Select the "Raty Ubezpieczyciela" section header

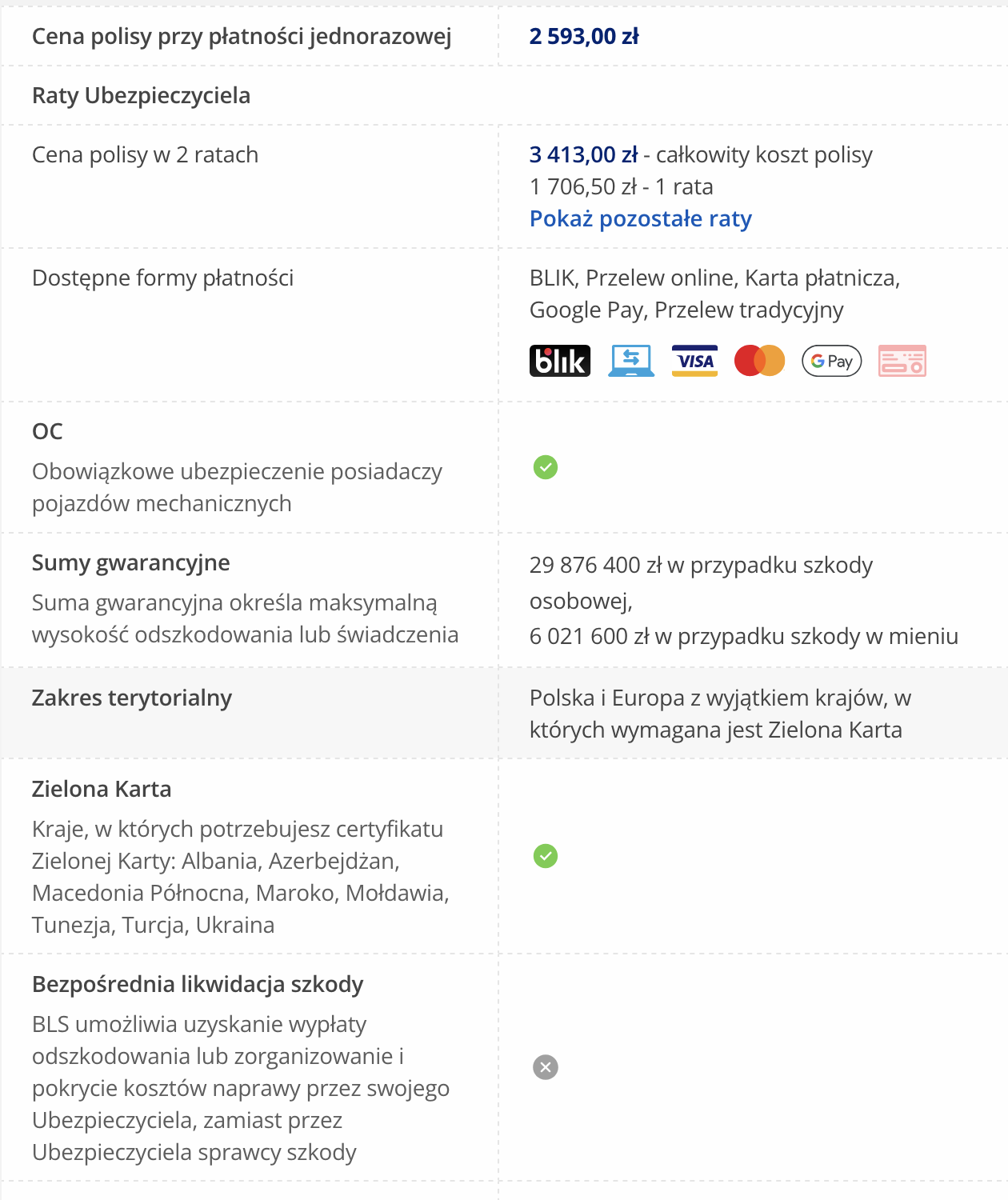click(141, 95)
